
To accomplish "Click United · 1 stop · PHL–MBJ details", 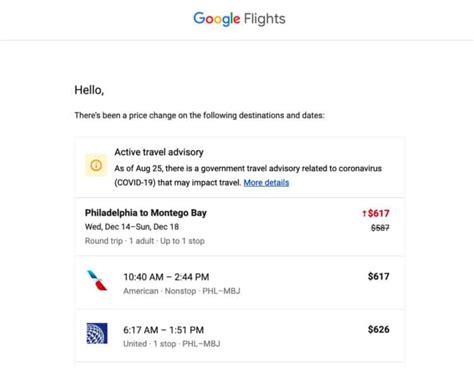I will [172, 344].
